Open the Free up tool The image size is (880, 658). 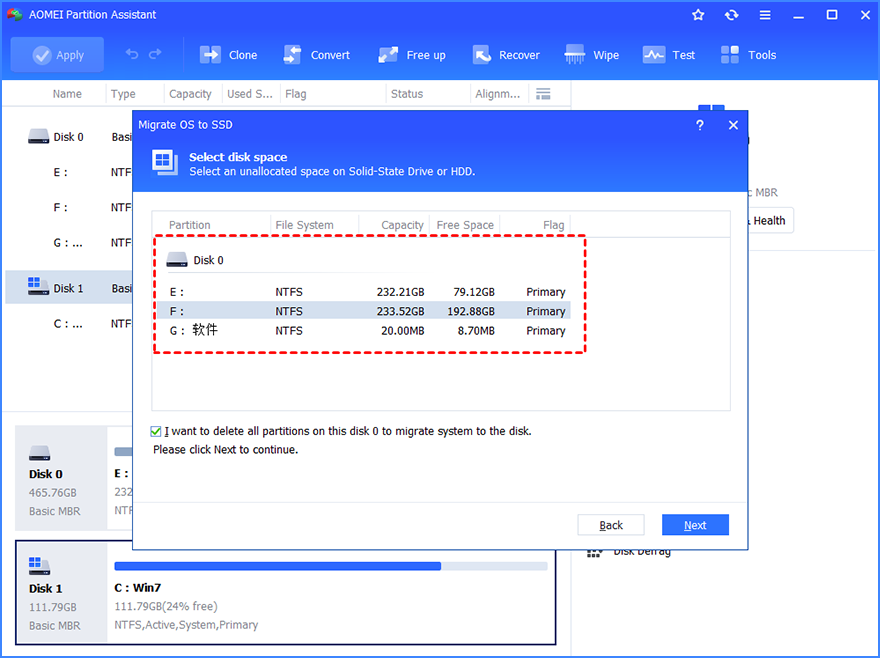point(412,55)
